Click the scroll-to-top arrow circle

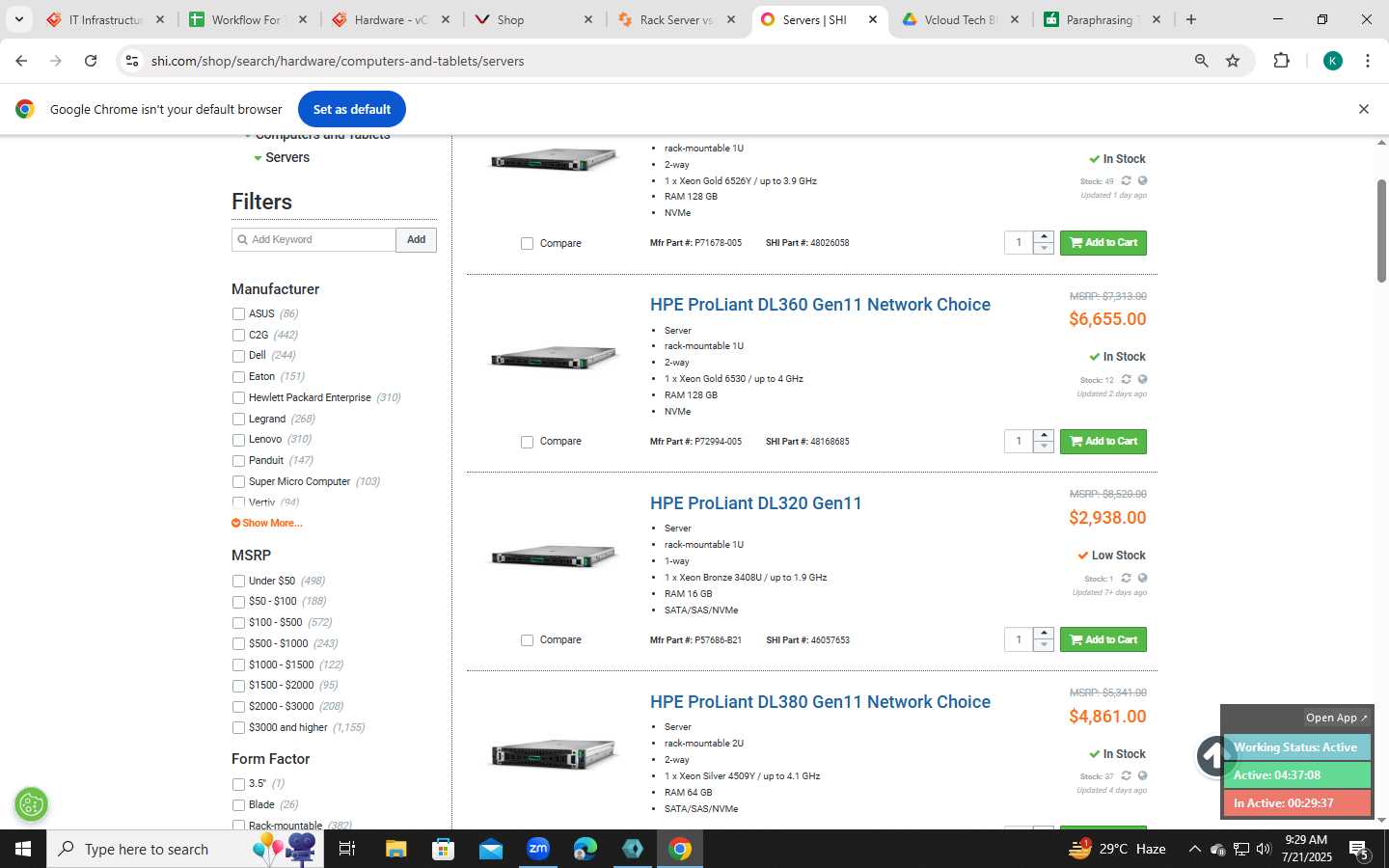[x=1214, y=756]
